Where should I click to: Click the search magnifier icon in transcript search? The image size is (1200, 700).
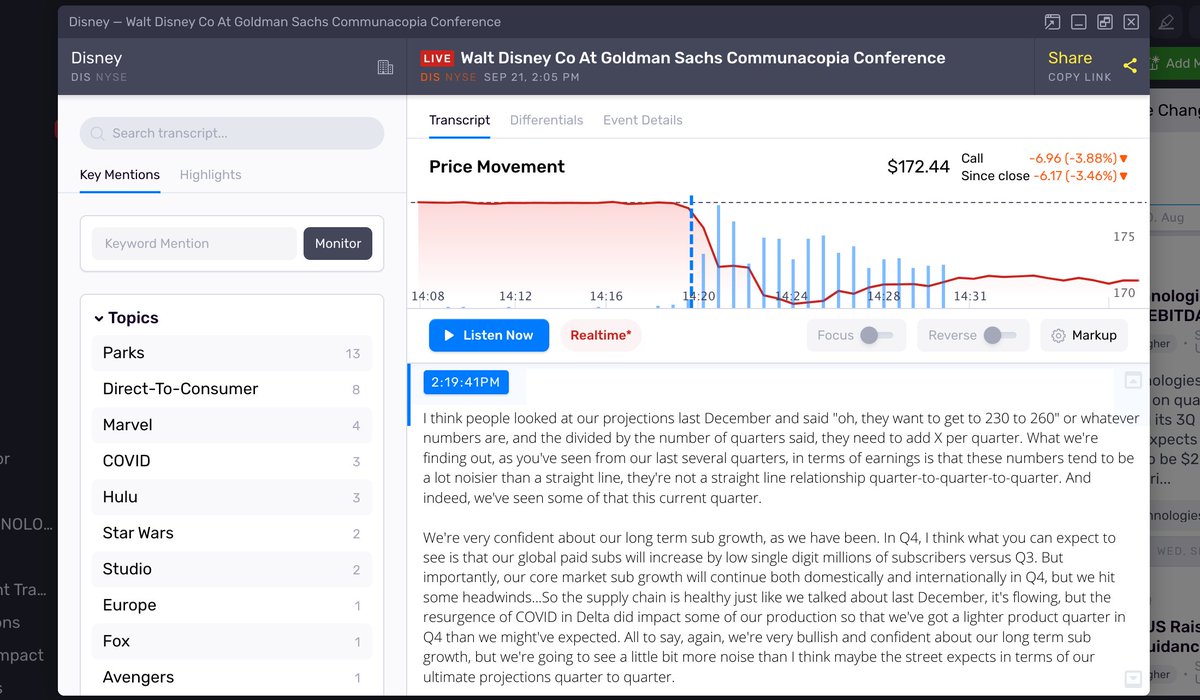point(98,133)
